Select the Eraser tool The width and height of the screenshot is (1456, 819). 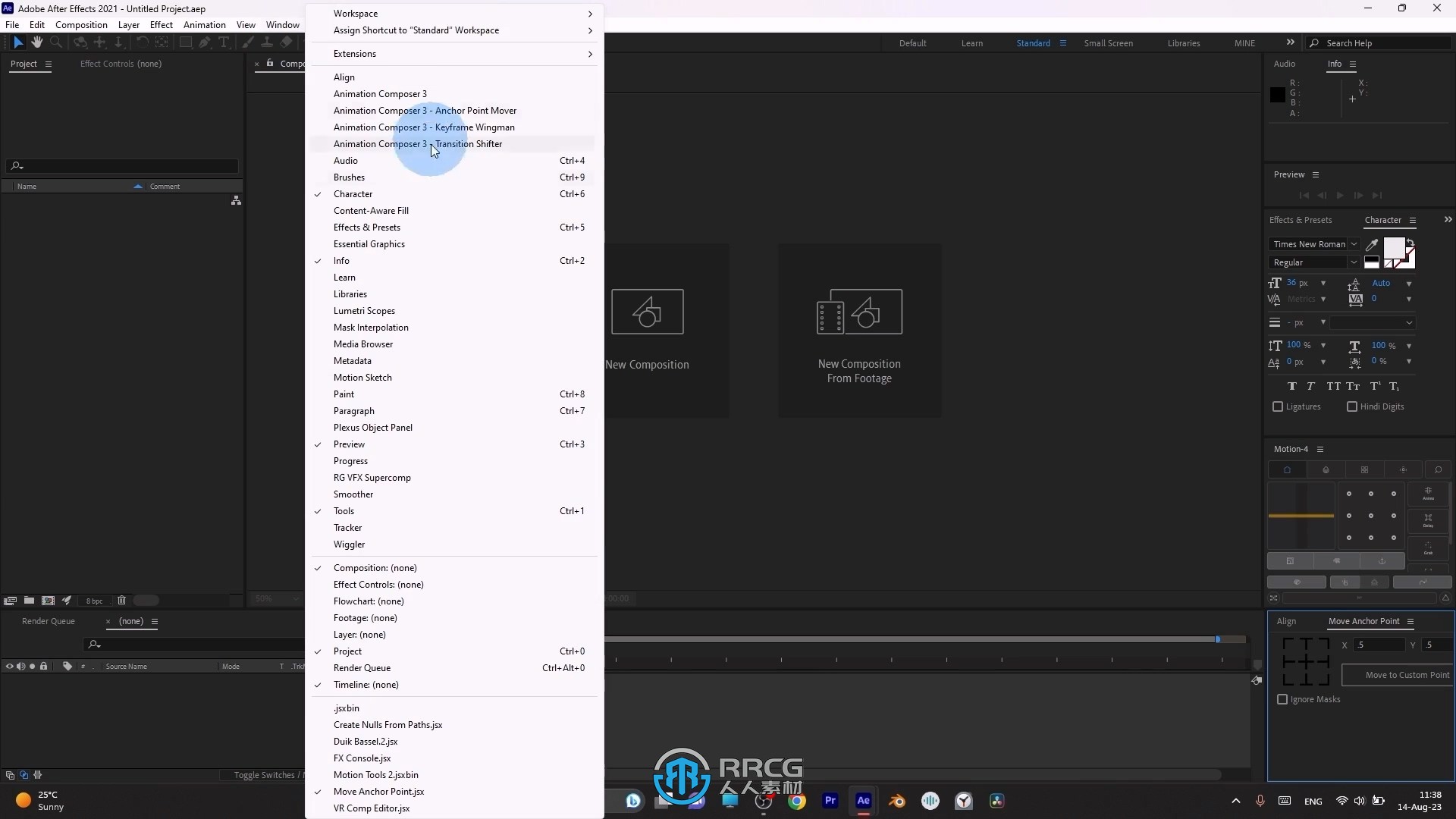tap(286, 42)
